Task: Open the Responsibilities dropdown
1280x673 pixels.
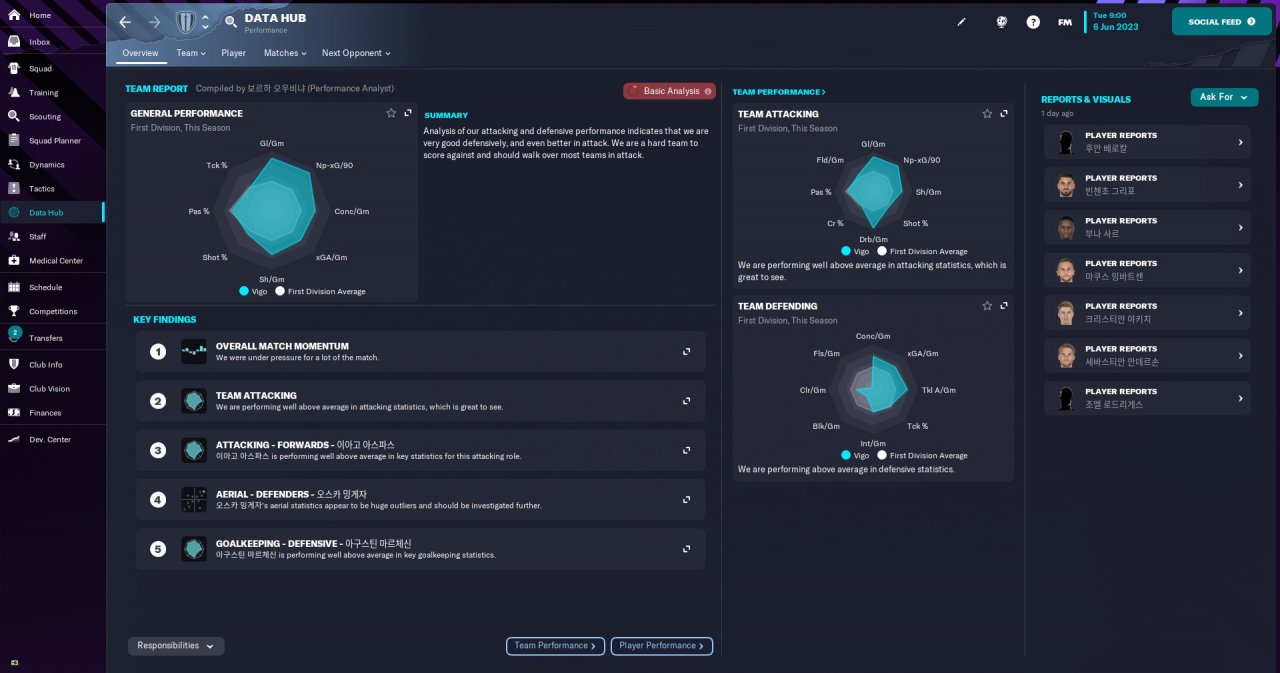Action: click(x=176, y=646)
